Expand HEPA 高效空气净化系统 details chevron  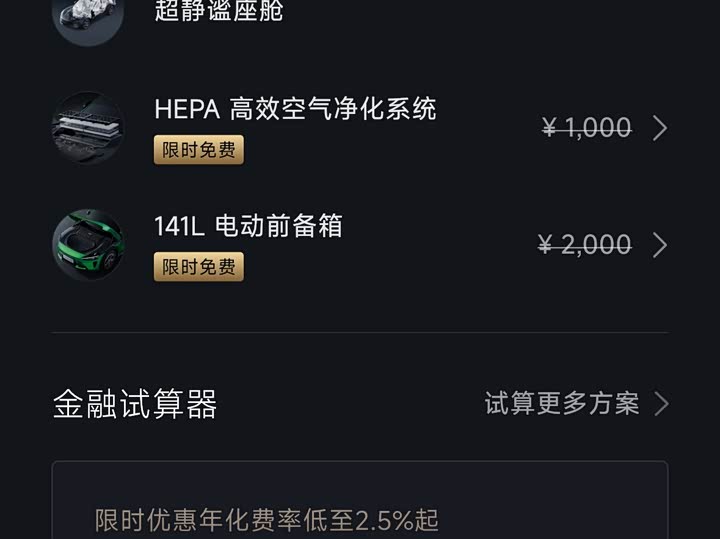point(660,128)
